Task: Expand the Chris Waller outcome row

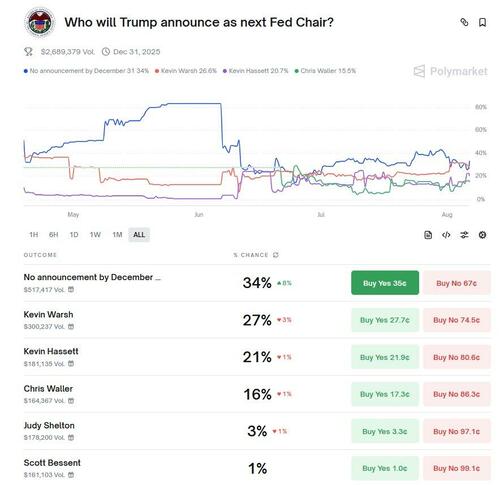Action: [x=257, y=394]
